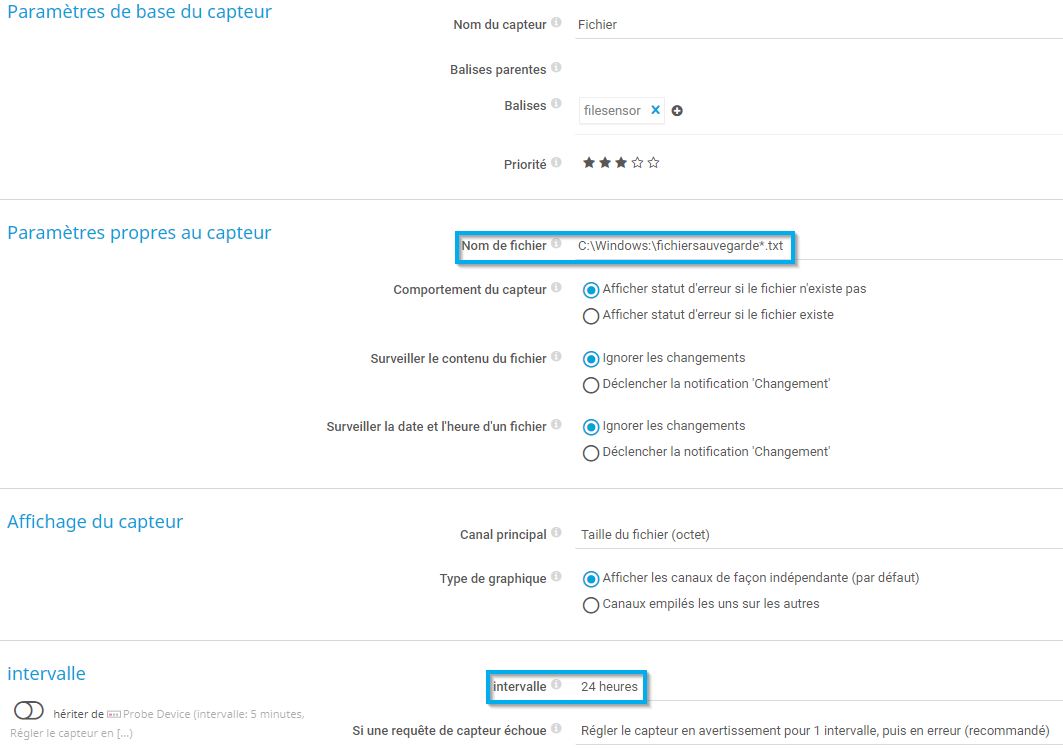Select 'Déclencher la notification' for file content
This screenshot has width=1063, height=748.
[591, 385]
